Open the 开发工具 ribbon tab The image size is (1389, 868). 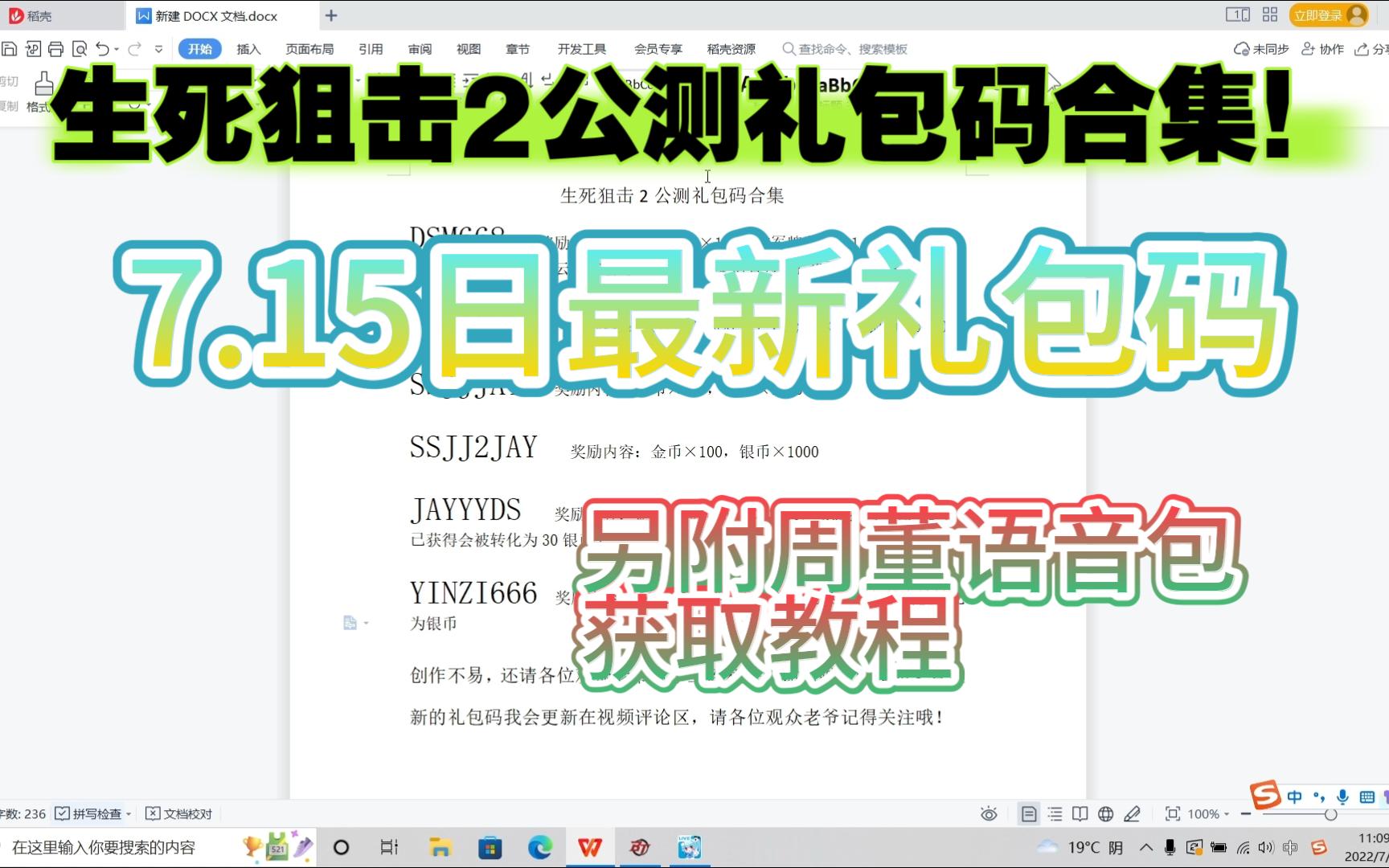pos(582,49)
